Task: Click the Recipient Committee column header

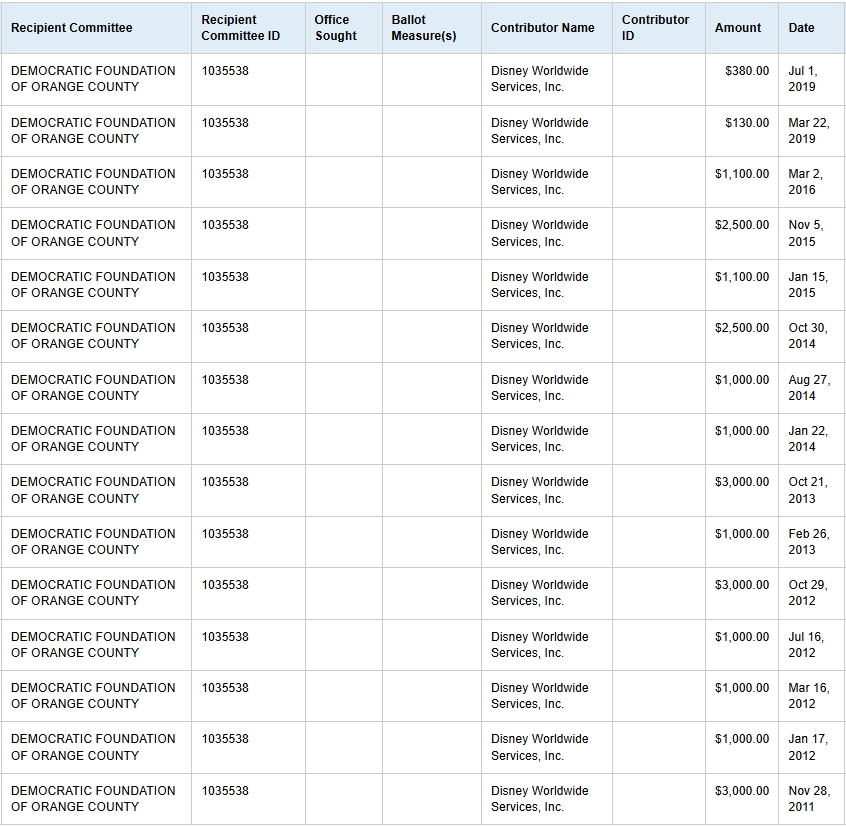Action: tap(72, 28)
